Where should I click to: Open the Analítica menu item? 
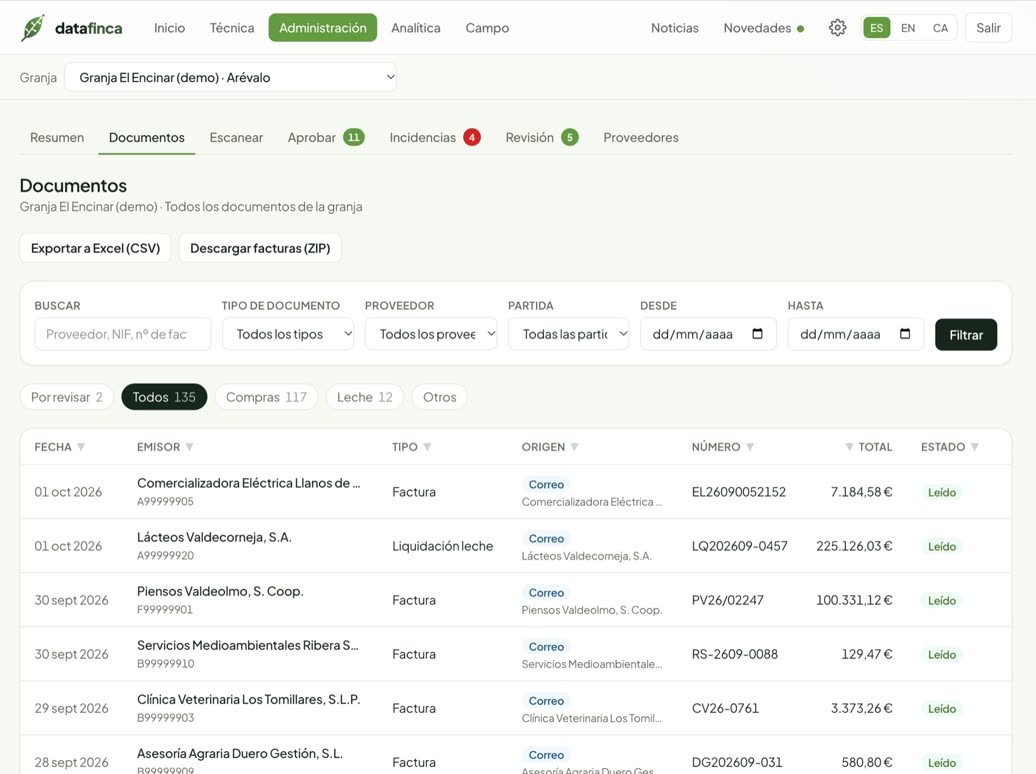click(416, 28)
